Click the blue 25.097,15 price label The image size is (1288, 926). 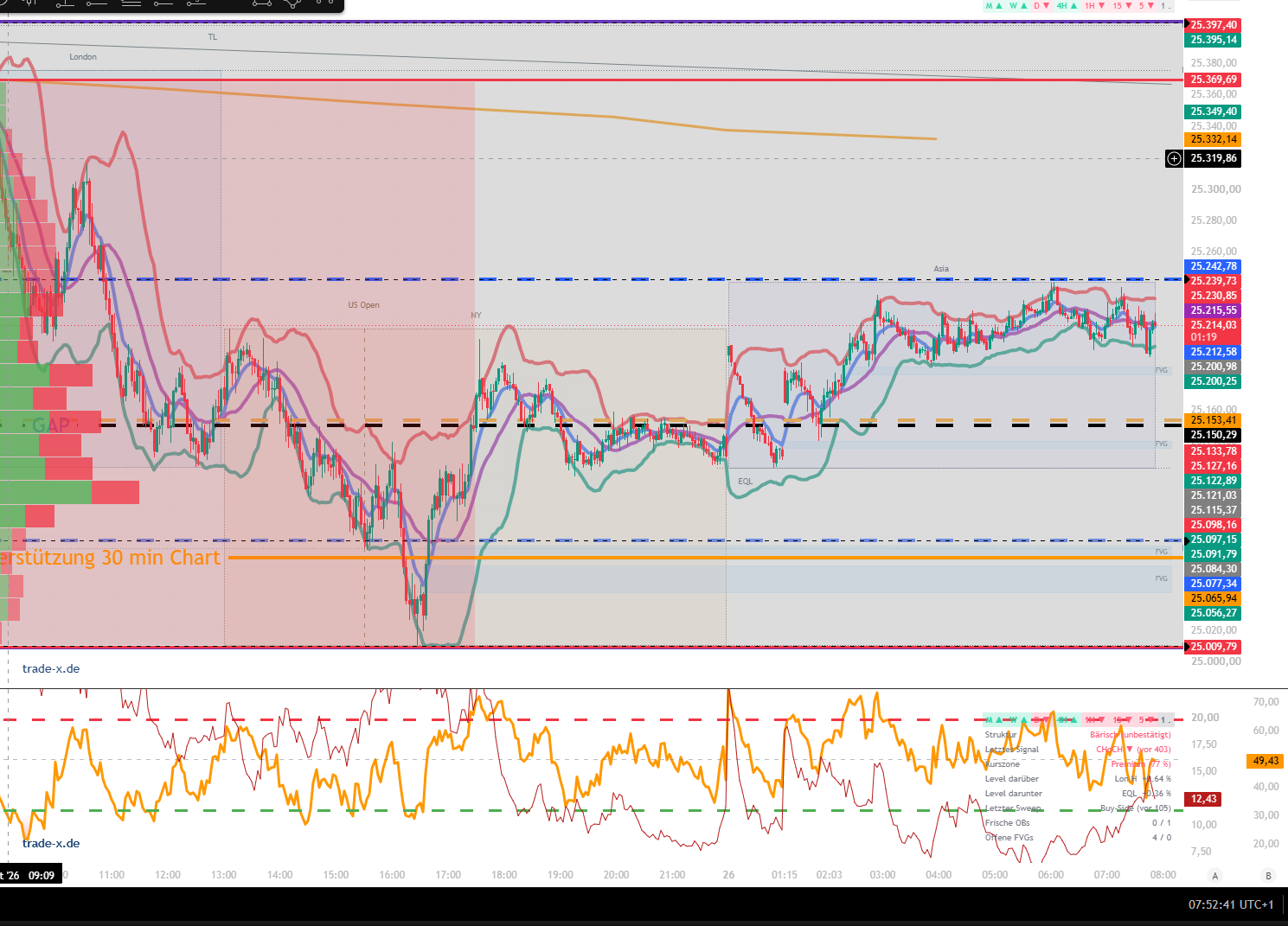click(x=1213, y=540)
